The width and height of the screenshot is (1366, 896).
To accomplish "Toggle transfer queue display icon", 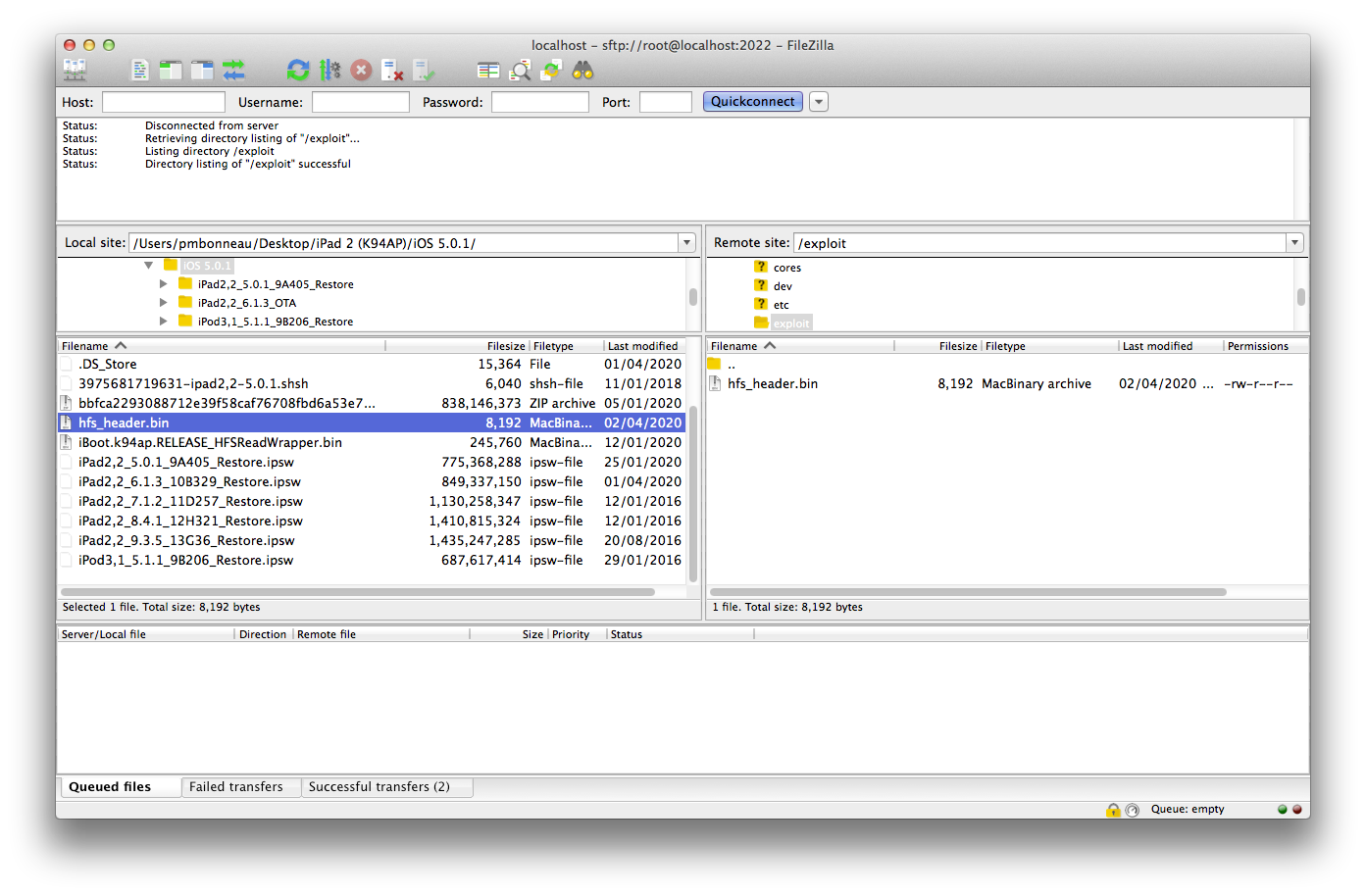I will [233, 70].
